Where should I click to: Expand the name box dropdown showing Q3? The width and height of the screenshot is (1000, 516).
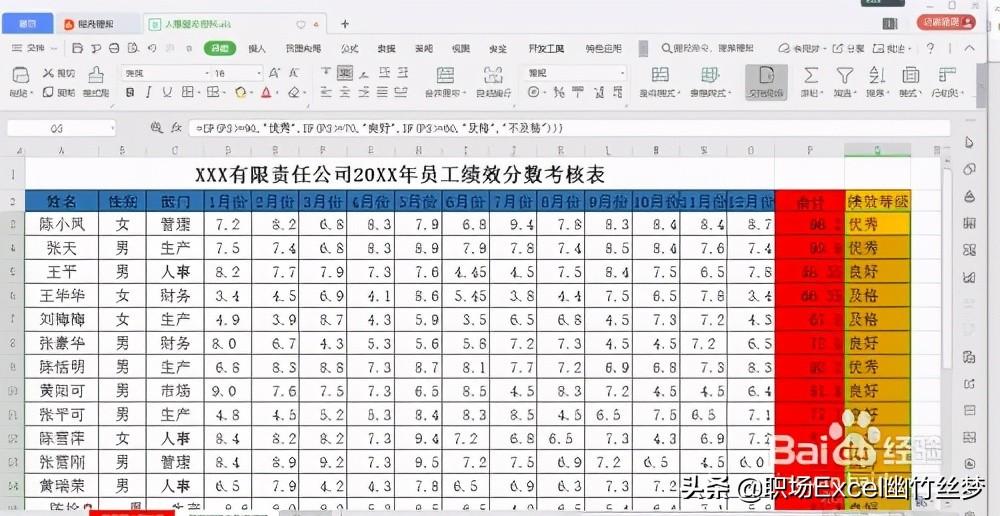point(112,128)
